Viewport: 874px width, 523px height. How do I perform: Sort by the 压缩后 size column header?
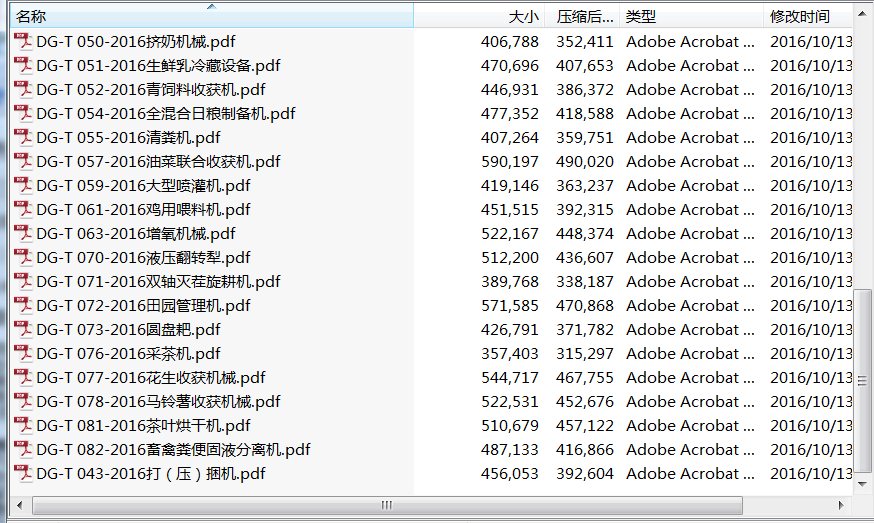click(x=585, y=17)
